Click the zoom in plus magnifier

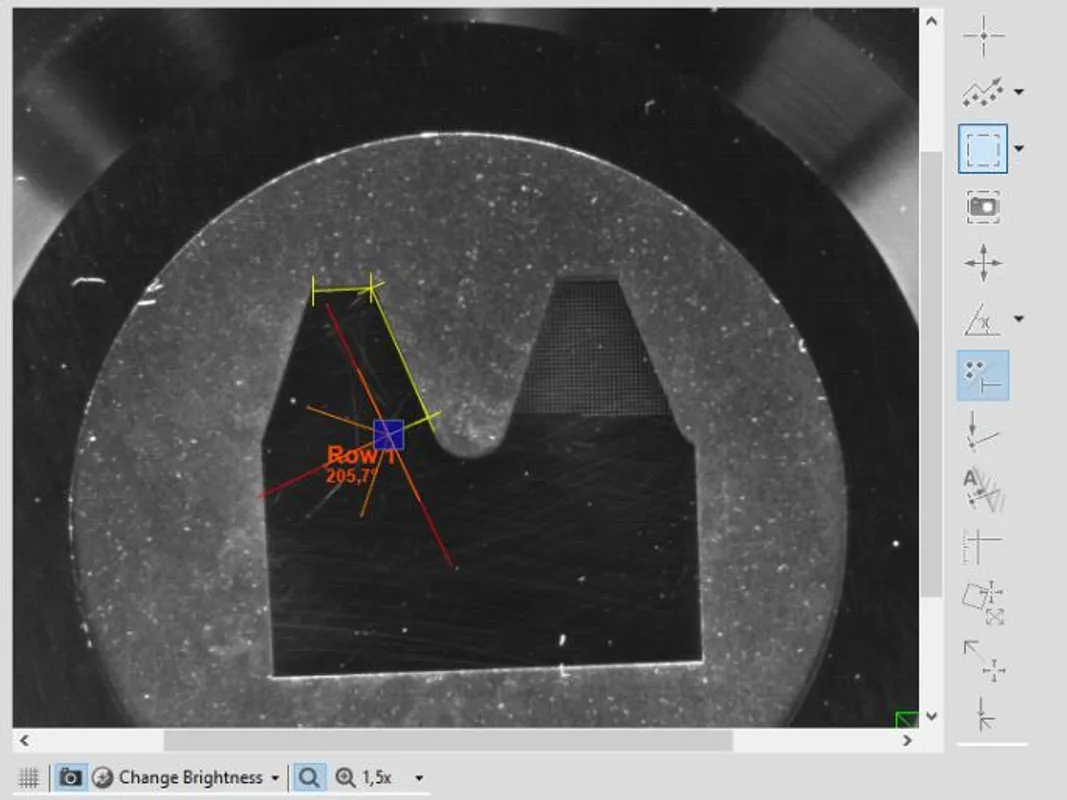pos(345,777)
